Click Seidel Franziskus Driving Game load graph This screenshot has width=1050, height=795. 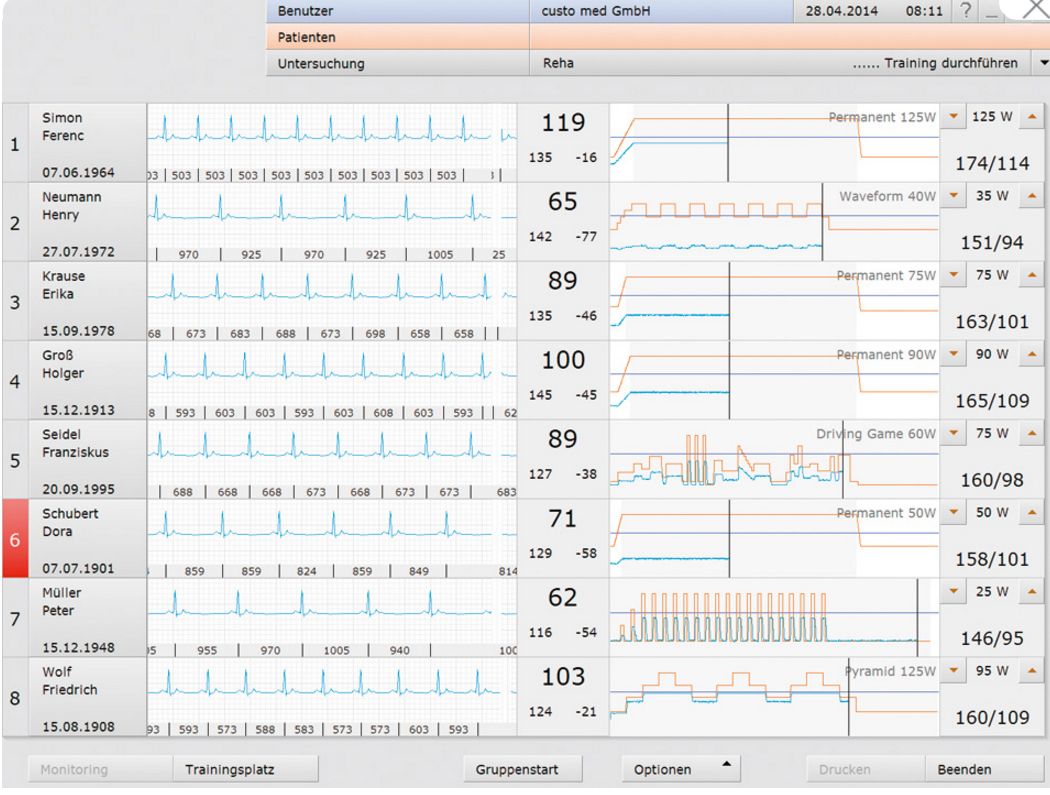coord(773,459)
